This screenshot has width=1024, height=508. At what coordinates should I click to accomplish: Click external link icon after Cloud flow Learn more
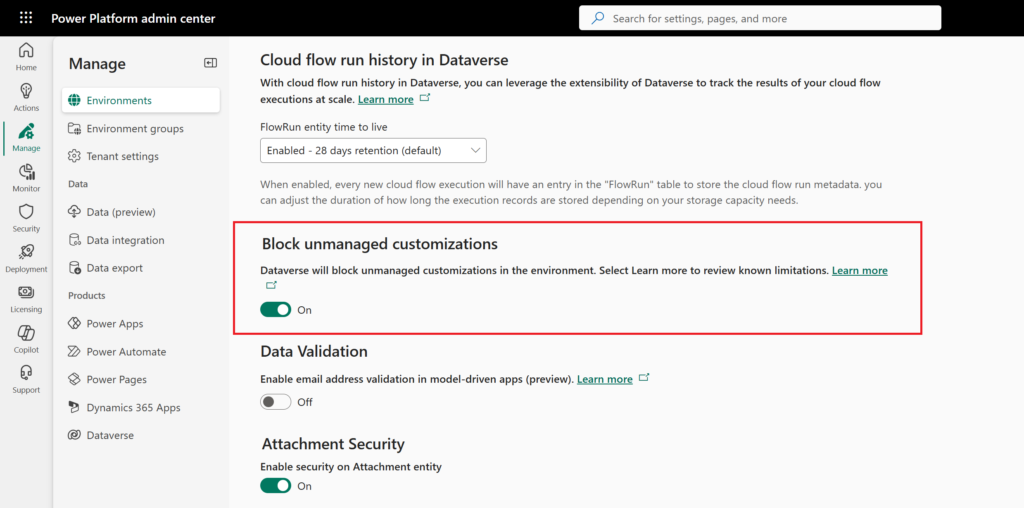[x=424, y=99]
